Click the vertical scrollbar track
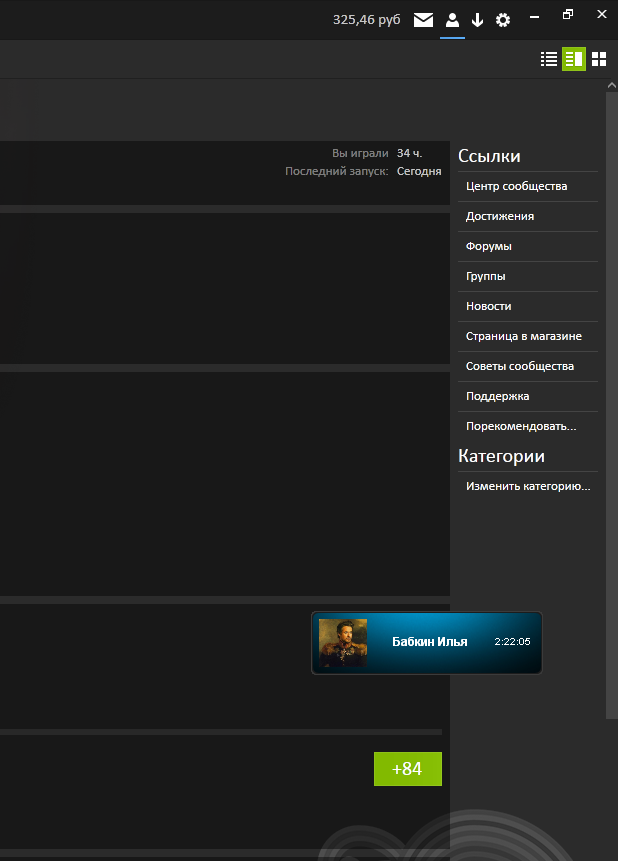Image resolution: width=618 pixels, height=861 pixels. [611, 405]
